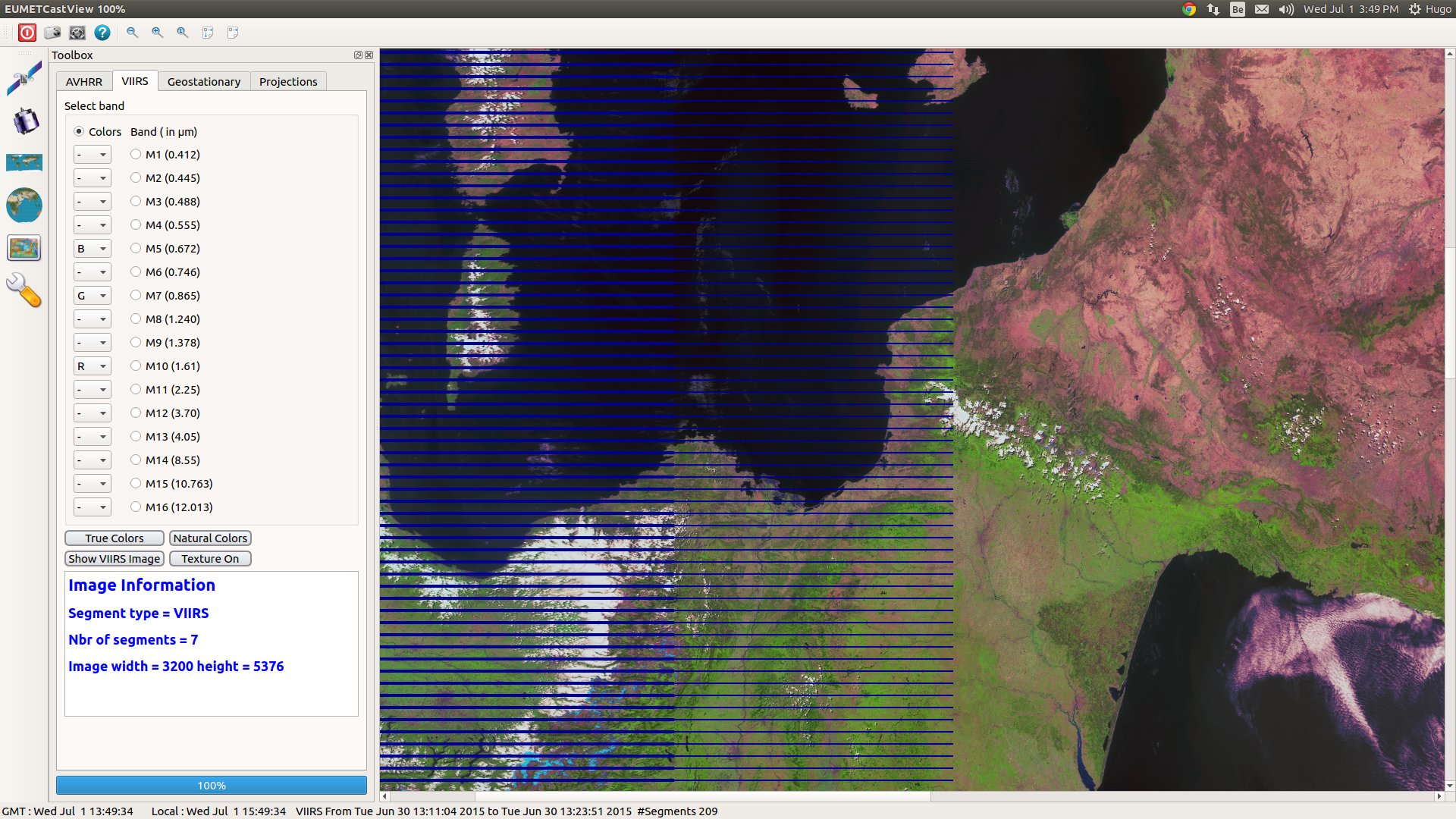Expand the R channel dropdown
The height and width of the screenshot is (819, 1456).
coord(100,366)
